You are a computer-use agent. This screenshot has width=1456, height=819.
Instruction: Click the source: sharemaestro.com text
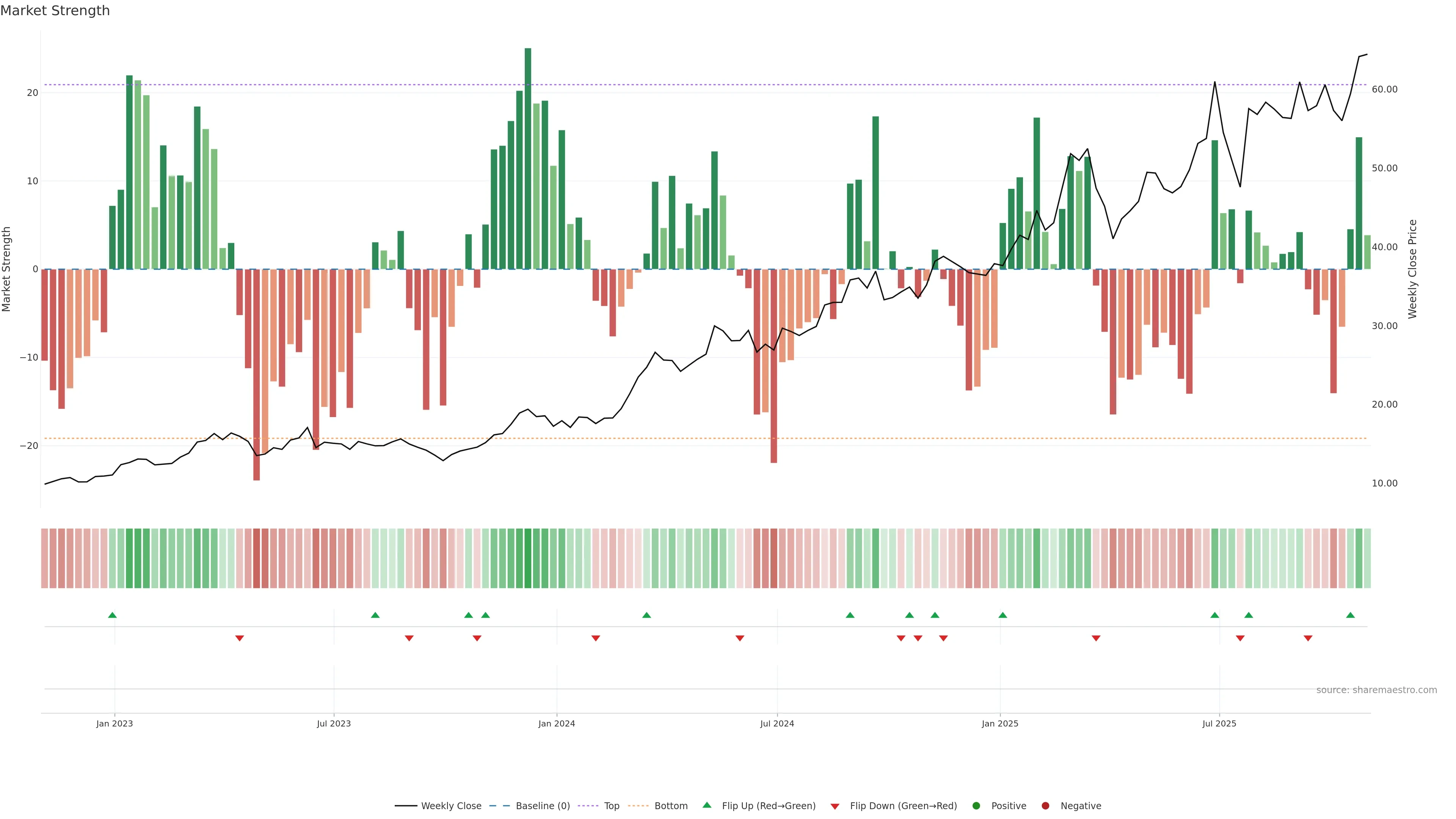pyautogui.click(x=1376, y=690)
